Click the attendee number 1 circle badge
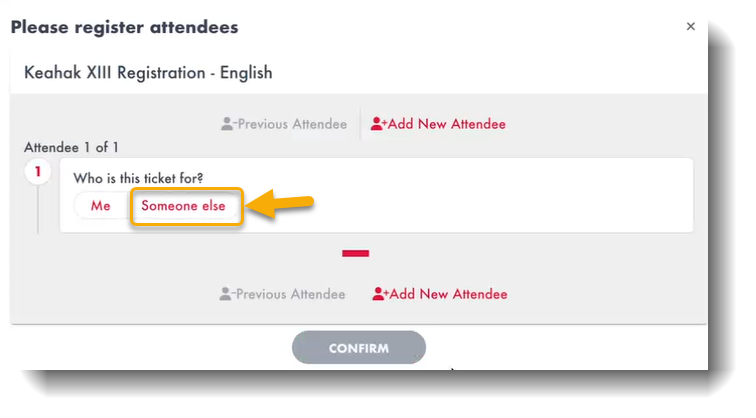The width and height of the screenshot is (756, 418). pos(38,171)
